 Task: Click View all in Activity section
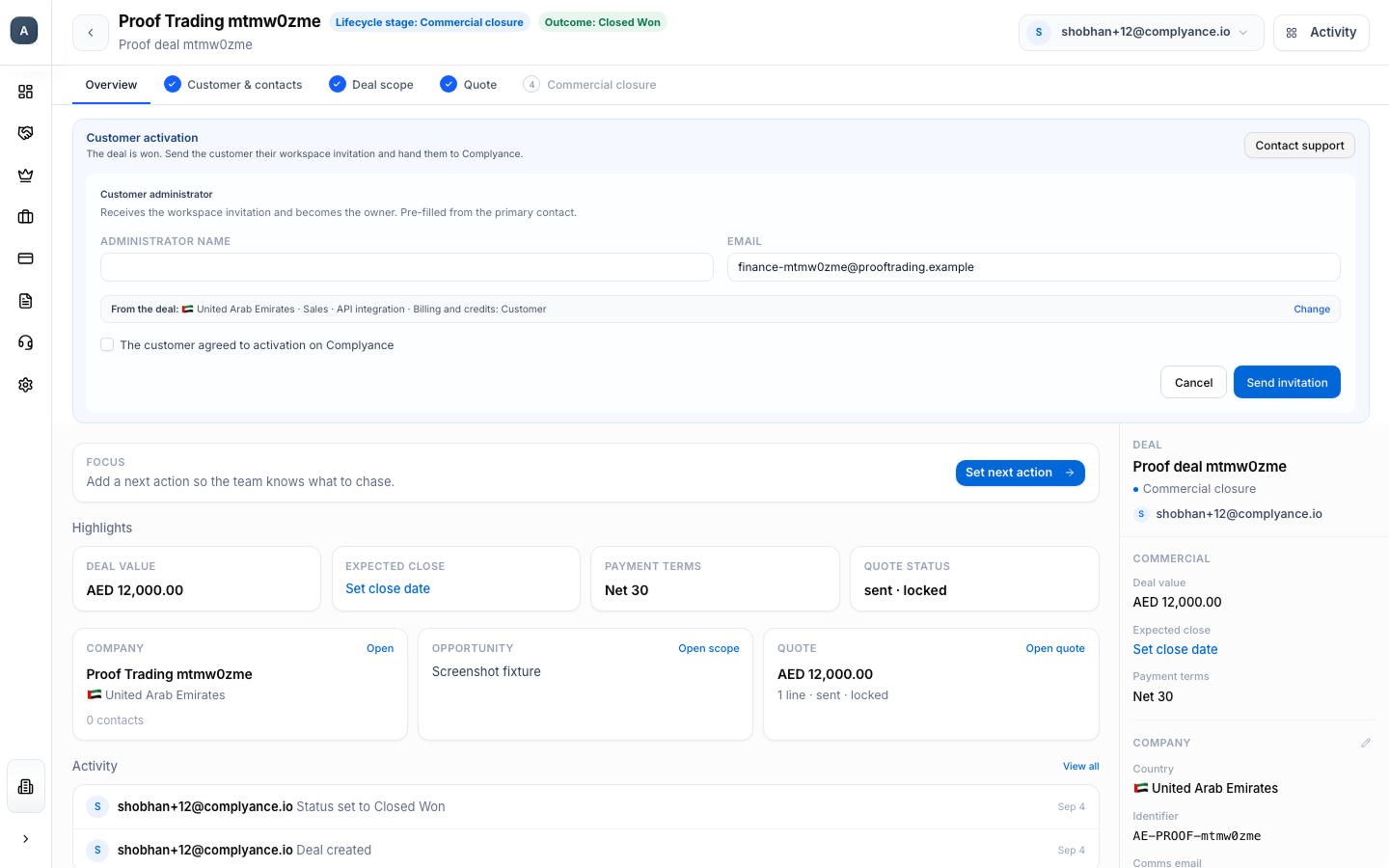pos(1080,766)
